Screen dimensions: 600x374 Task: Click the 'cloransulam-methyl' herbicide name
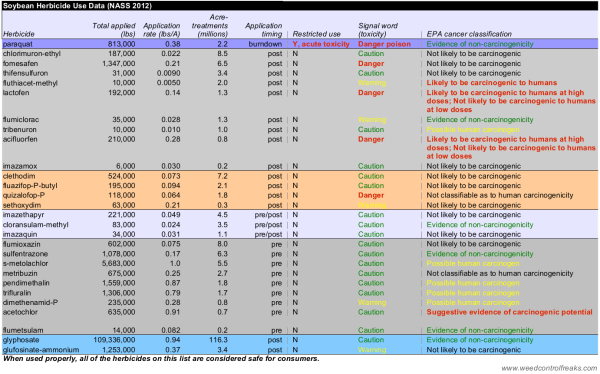pyautogui.click(x=36, y=225)
